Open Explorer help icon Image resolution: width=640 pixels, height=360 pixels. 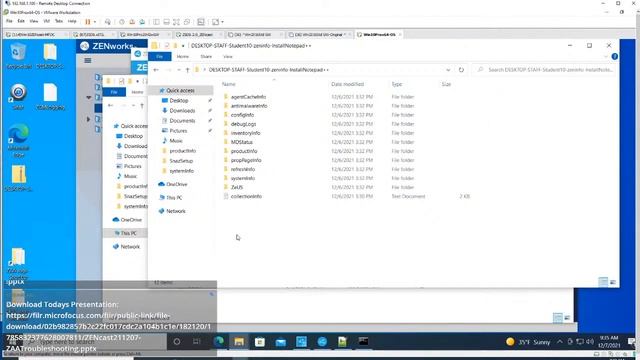[x=615, y=57]
